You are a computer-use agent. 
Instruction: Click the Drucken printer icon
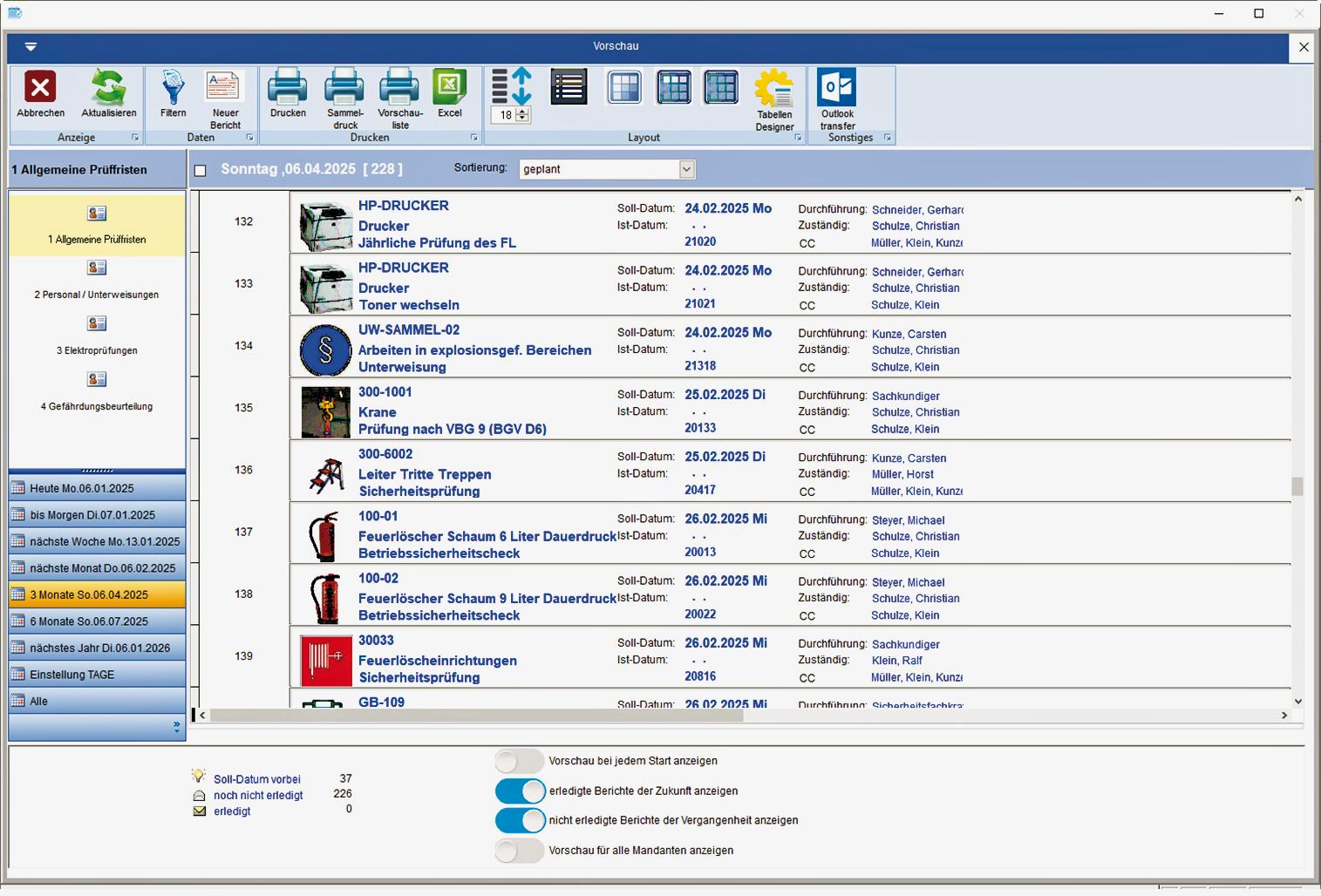288,87
